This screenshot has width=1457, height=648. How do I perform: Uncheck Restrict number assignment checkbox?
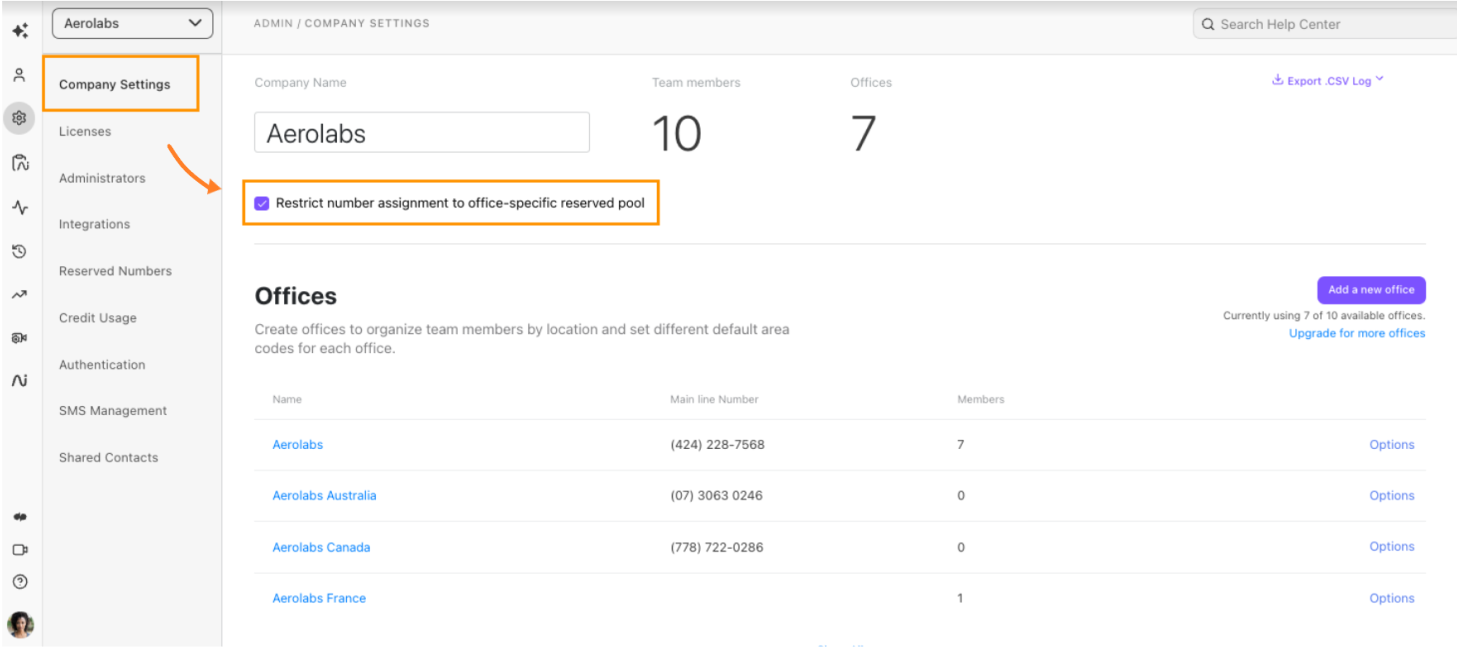(x=262, y=203)
